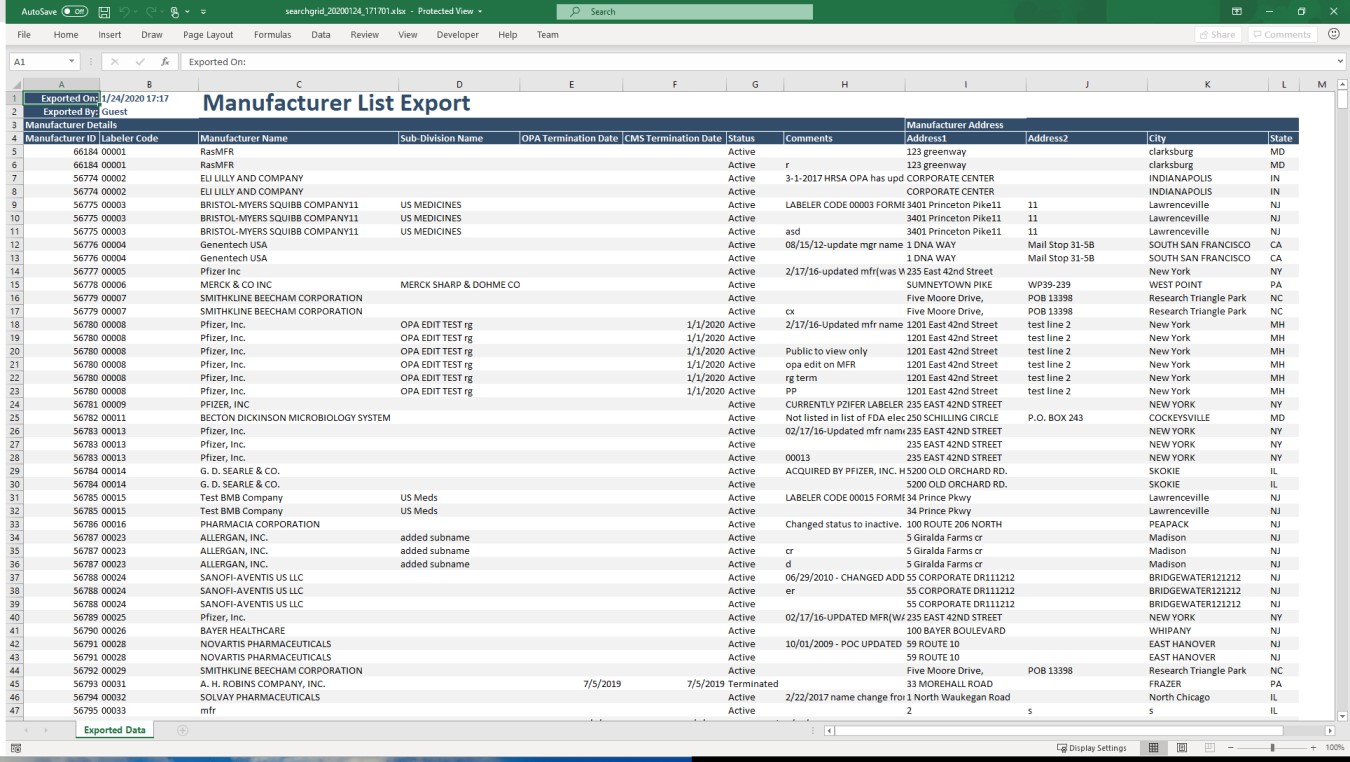Click the Enter checkmark formula bar icon

tap(138, 62)
